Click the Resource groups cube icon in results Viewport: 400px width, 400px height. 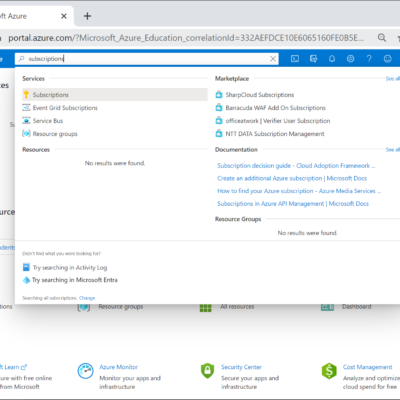[26, 134]
